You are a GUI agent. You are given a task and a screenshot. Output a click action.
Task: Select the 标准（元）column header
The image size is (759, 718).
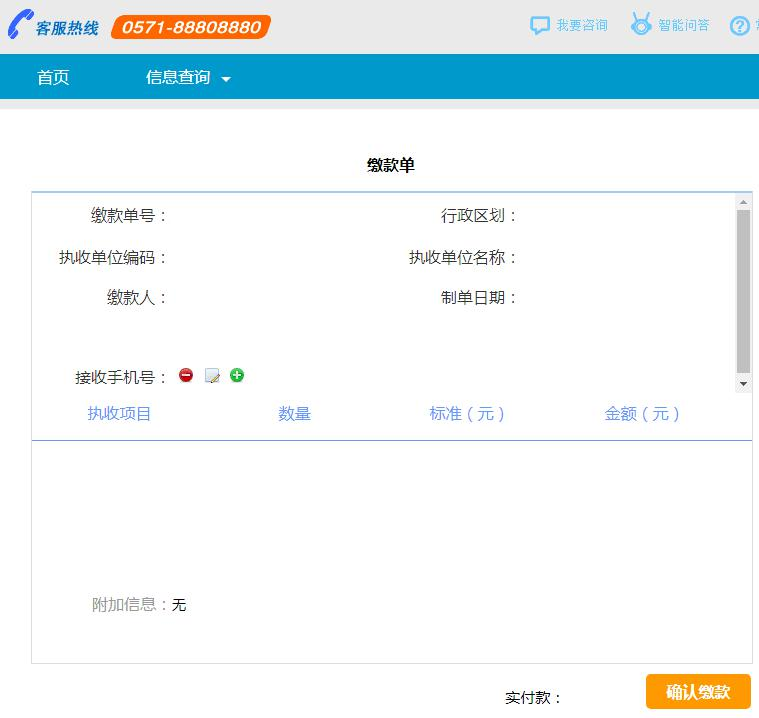[x=467, y=414]
